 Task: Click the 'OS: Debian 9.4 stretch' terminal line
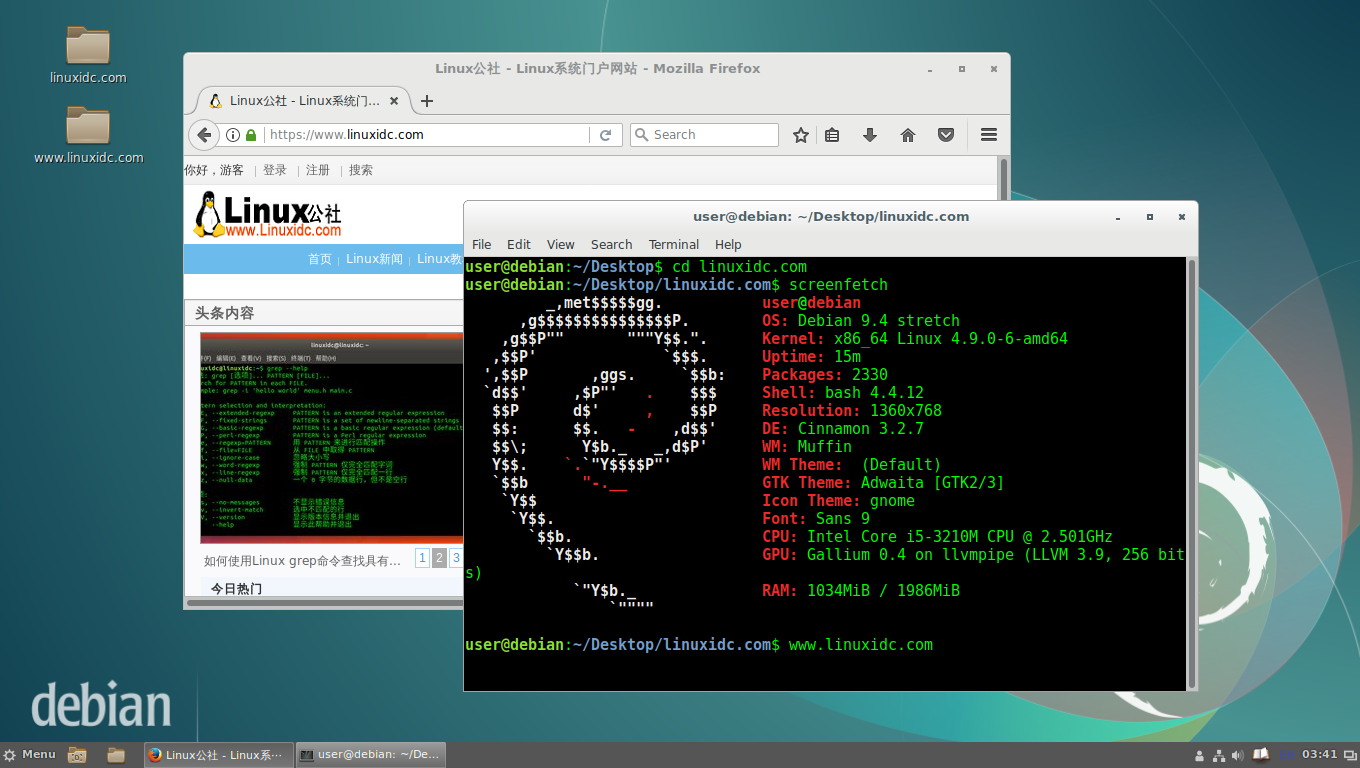[x=861, y=321]
